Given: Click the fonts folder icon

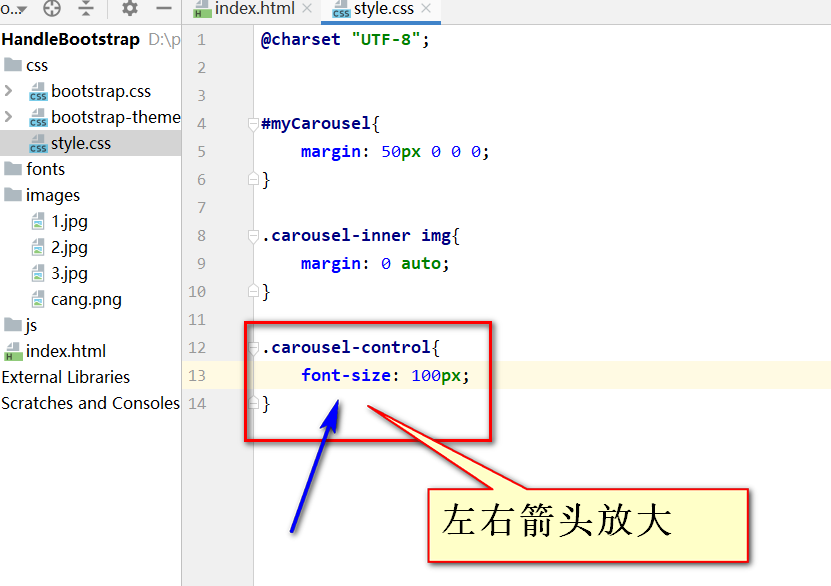Looking at the screenshot, I should (x=13, y=168).
